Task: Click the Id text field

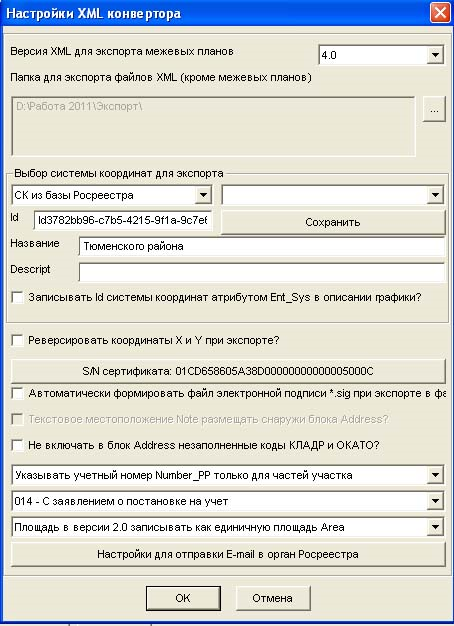Action: pyautogui.click(x=123, y=220)
